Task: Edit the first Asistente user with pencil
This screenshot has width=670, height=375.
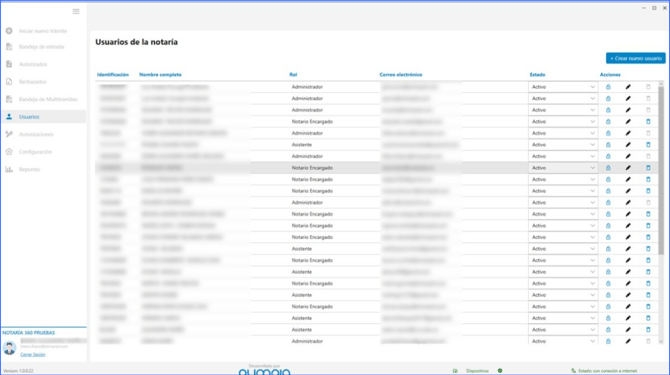Action: [628, 145]
